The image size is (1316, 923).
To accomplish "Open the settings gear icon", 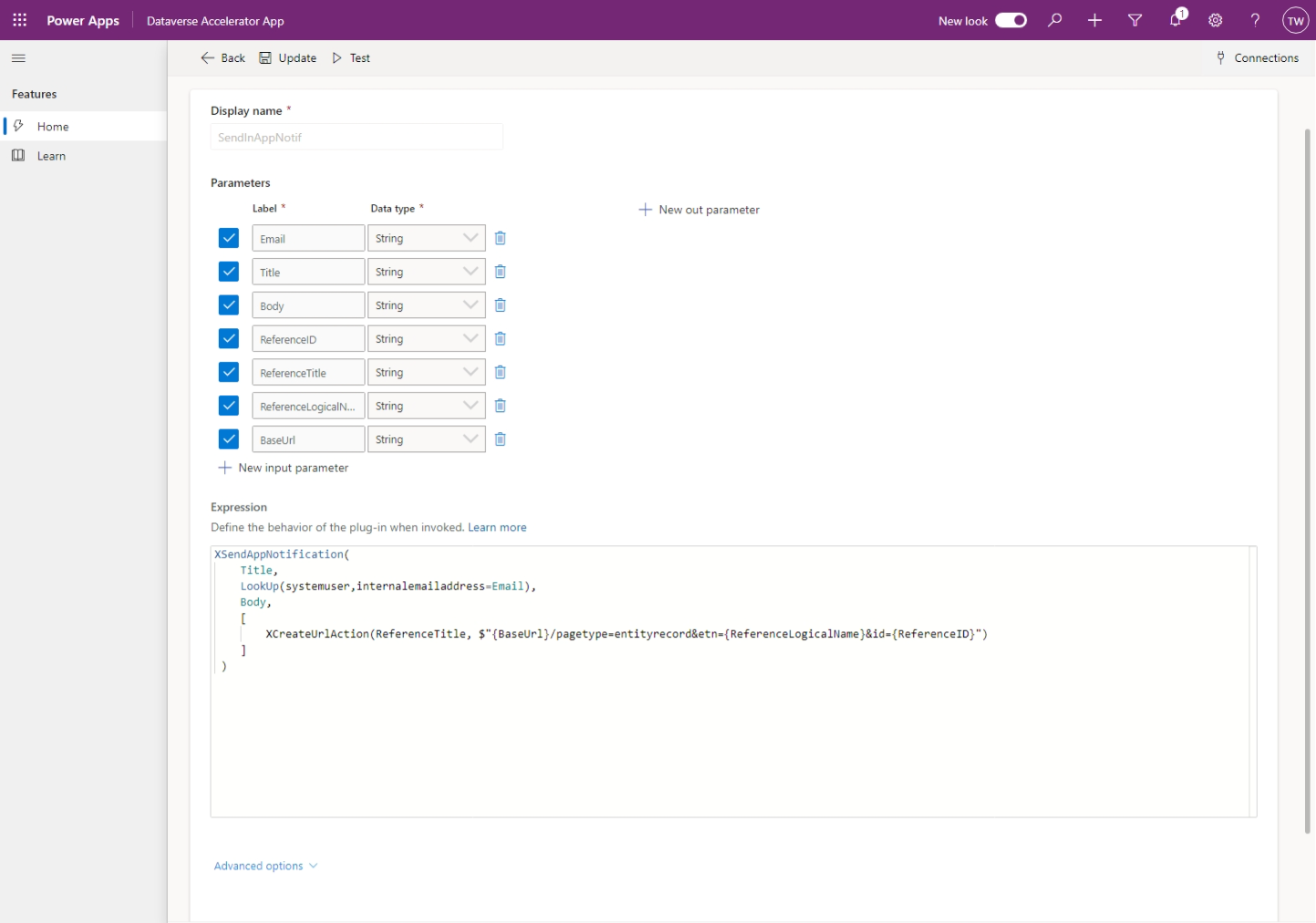I will click(1216, 20).
